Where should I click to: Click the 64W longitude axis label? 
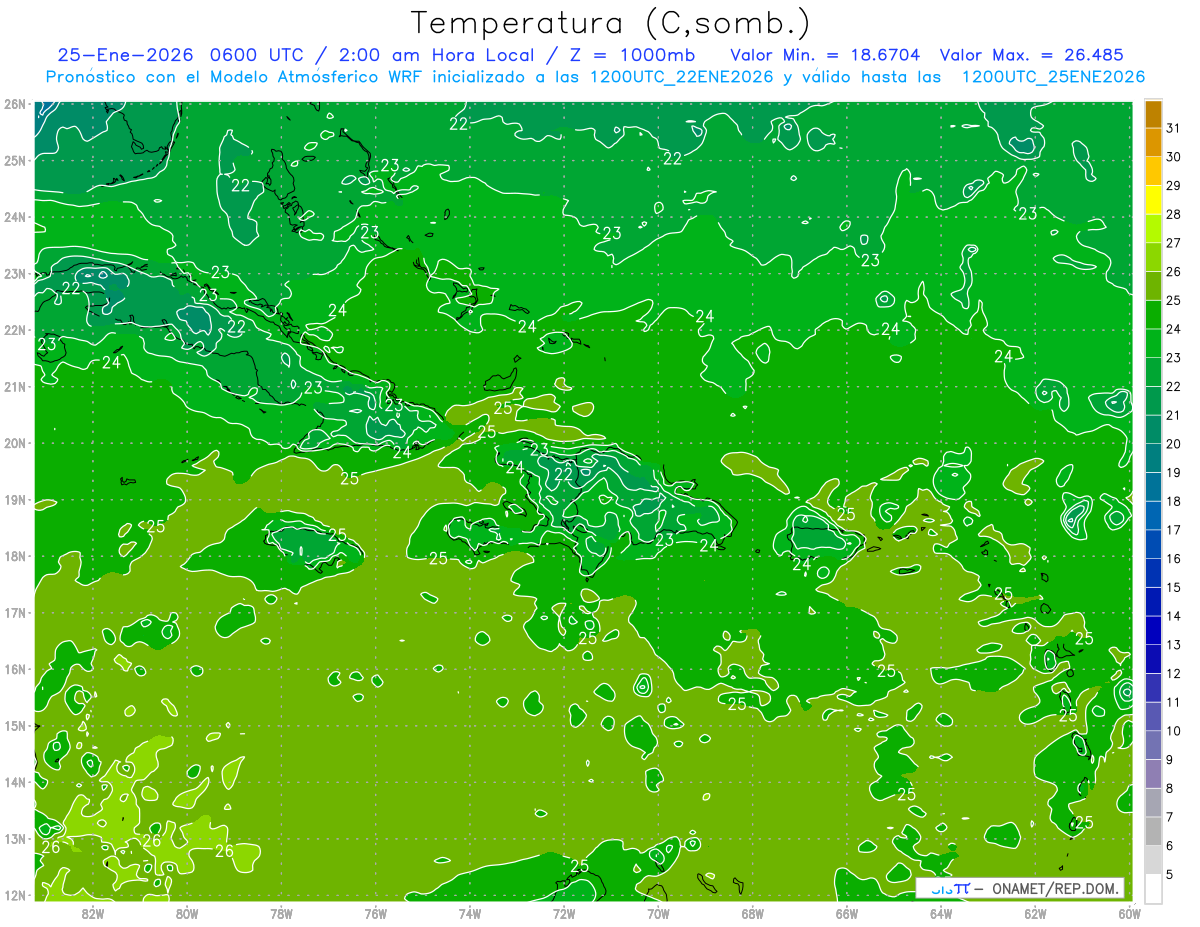point(941,913)
